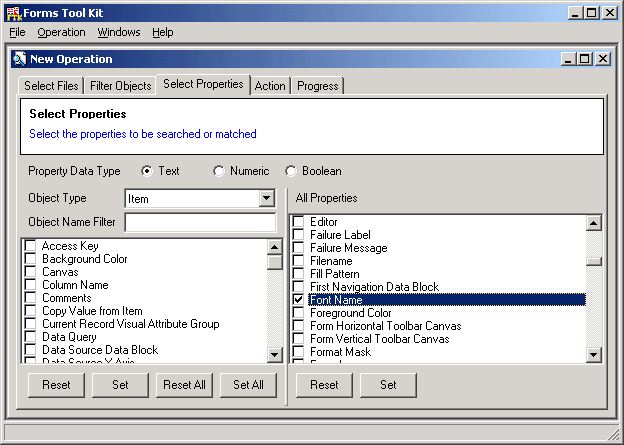Image resolution: width=624 pixels, height=445 pixels.
Task: Click up arrow of left list scrollbar
Action: (275, 247)
